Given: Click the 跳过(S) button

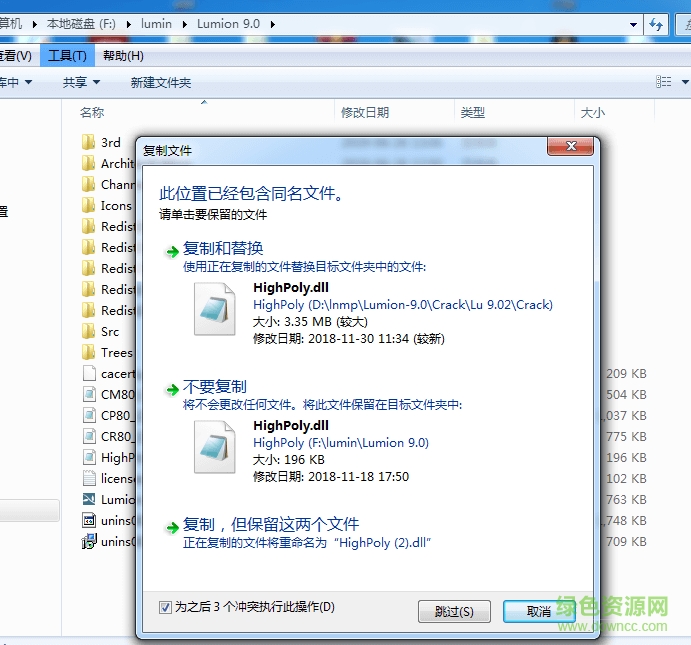Looking at the screenshot, I should [454, 611].
